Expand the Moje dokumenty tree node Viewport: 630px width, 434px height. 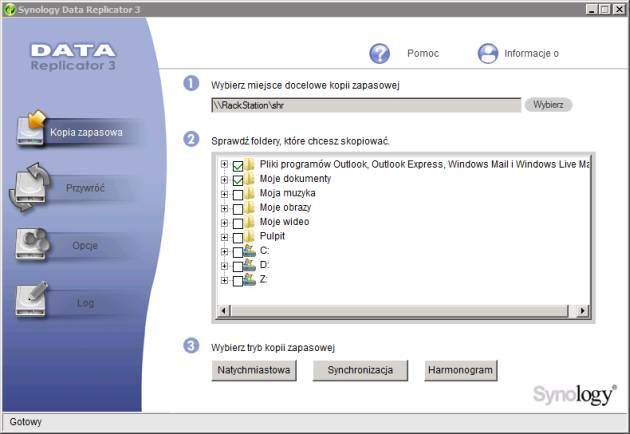coord(224,180)
